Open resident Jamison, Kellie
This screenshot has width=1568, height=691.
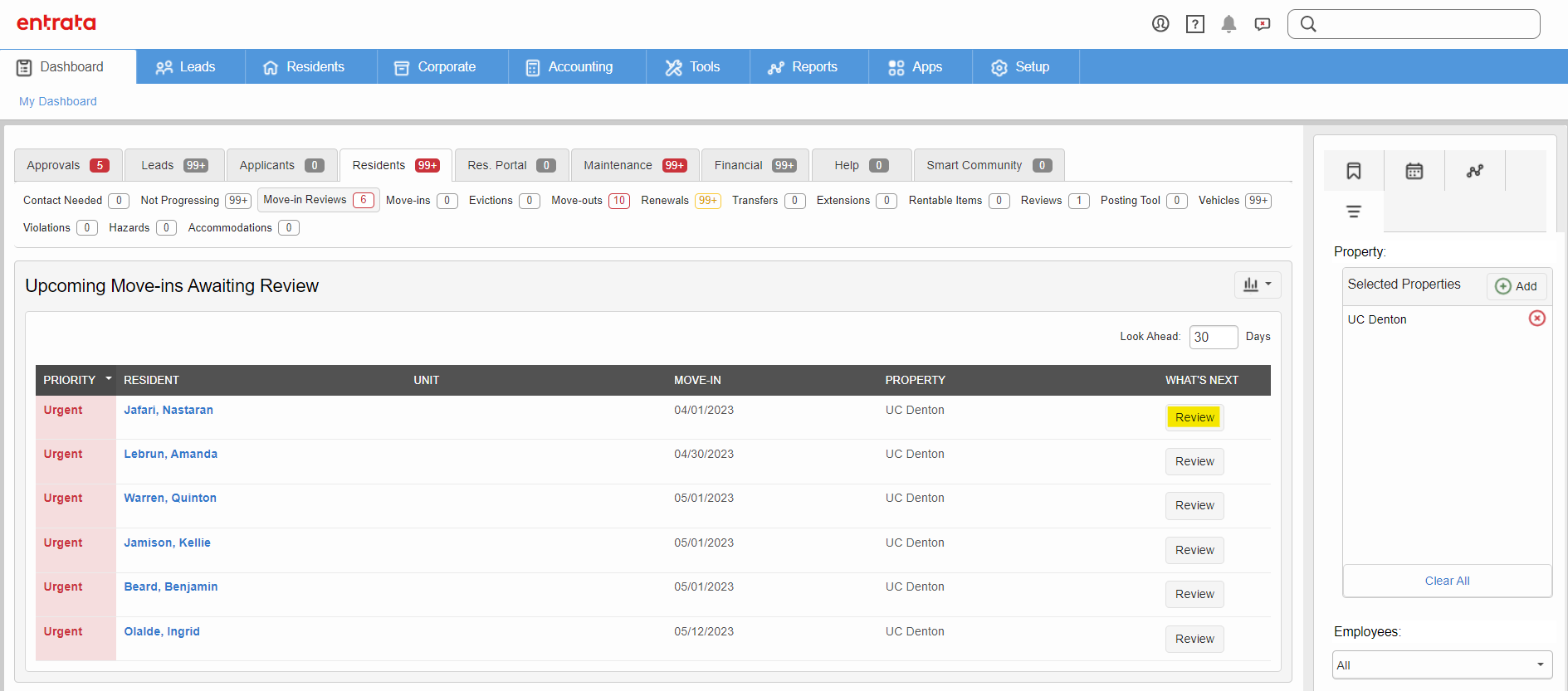click(x=167, y=543)
